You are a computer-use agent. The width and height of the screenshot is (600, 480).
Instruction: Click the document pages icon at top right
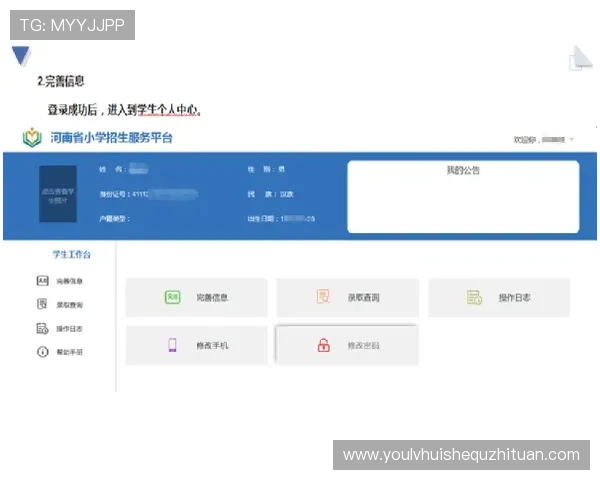580,58
